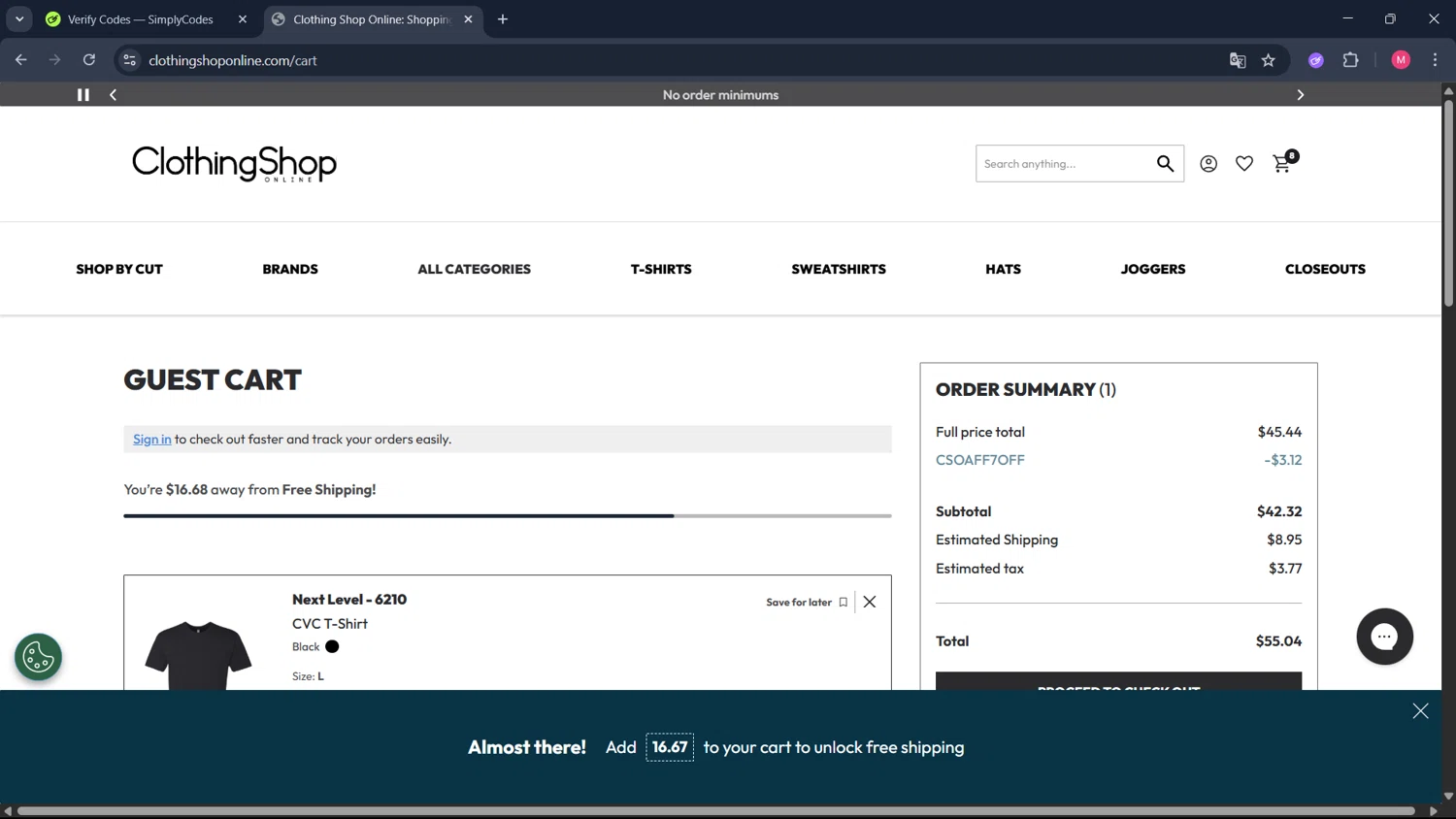Open the ALL CATEGORIES menu

475,269
